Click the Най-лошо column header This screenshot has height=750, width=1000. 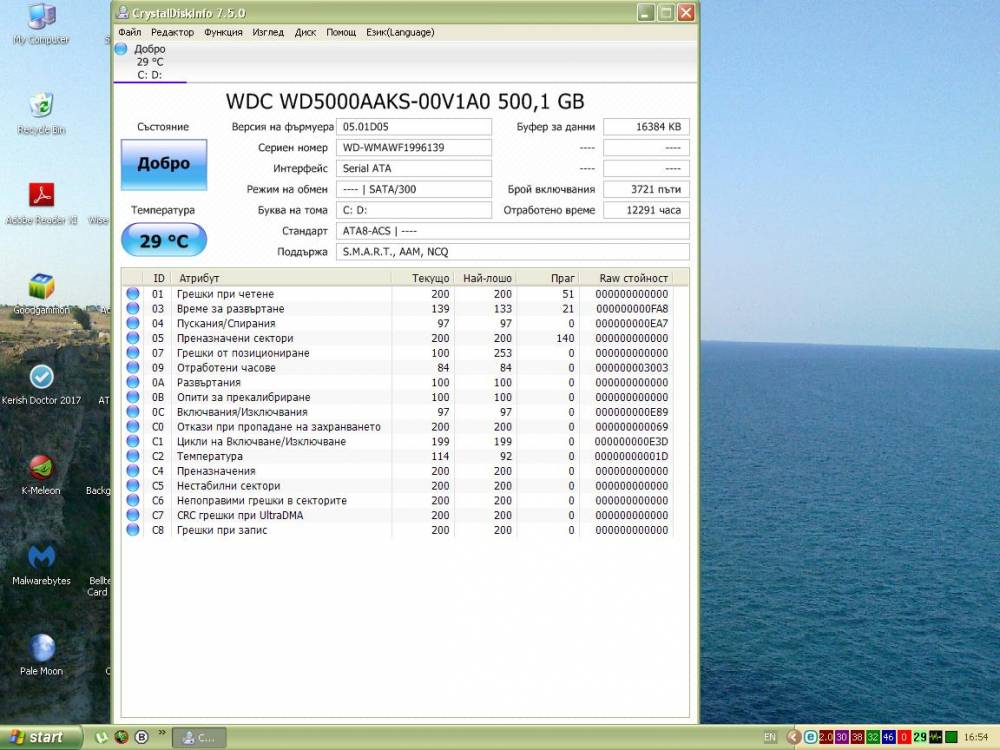[485, 278]
